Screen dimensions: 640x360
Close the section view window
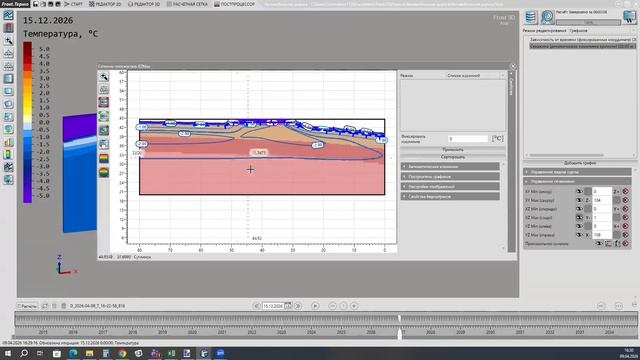tap(513, 66)
